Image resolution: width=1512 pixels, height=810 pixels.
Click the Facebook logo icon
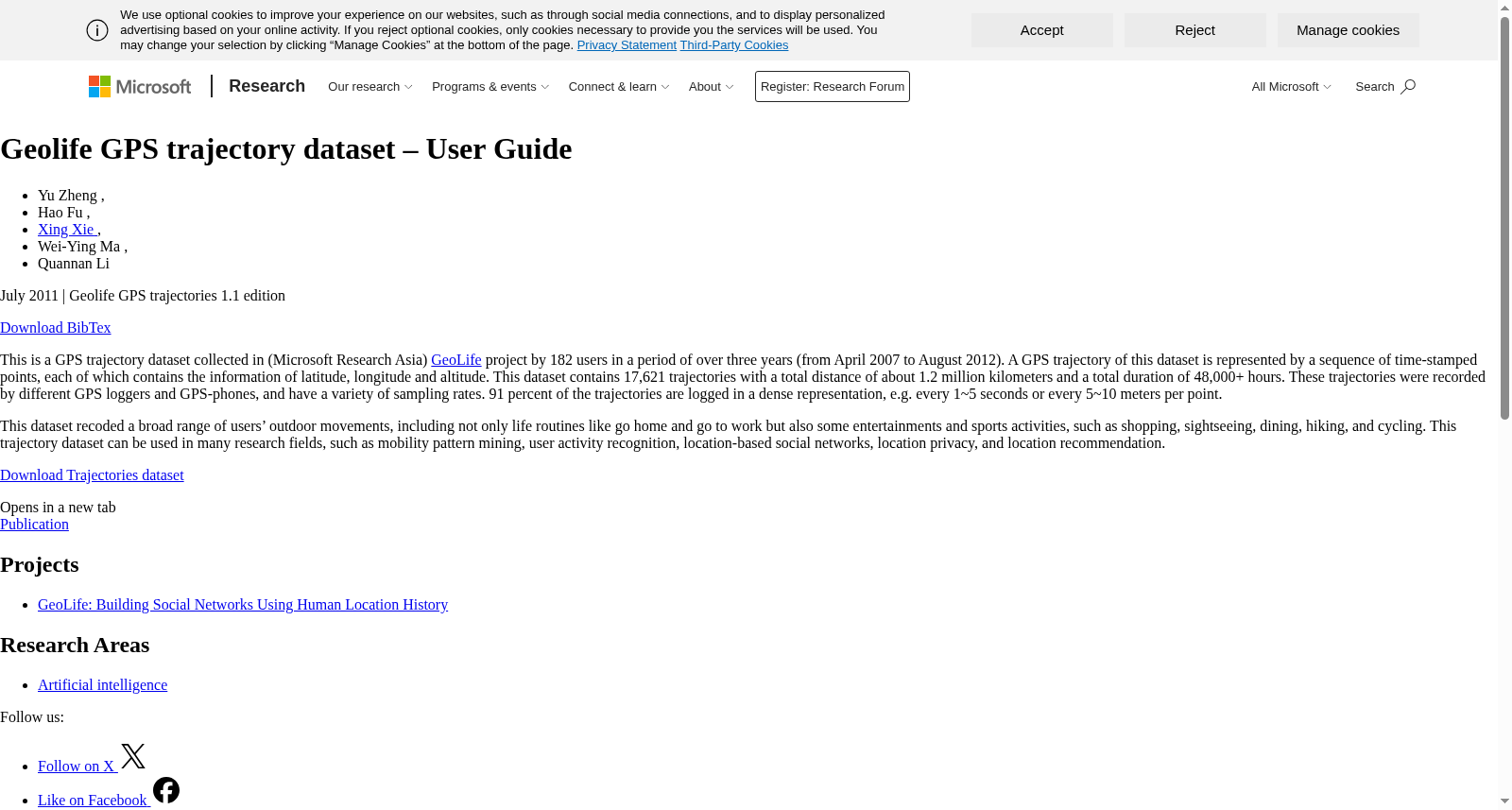click(166, 790)
